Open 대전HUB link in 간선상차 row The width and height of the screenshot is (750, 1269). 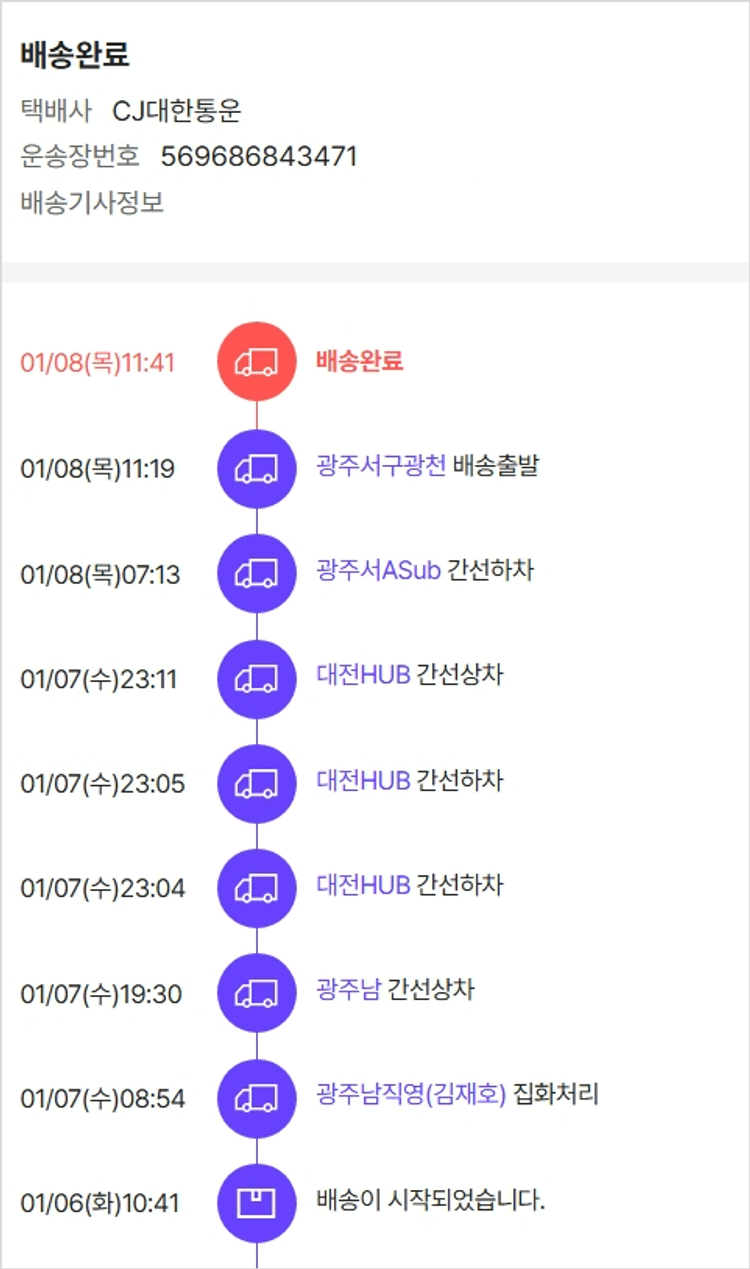[363, 675]
